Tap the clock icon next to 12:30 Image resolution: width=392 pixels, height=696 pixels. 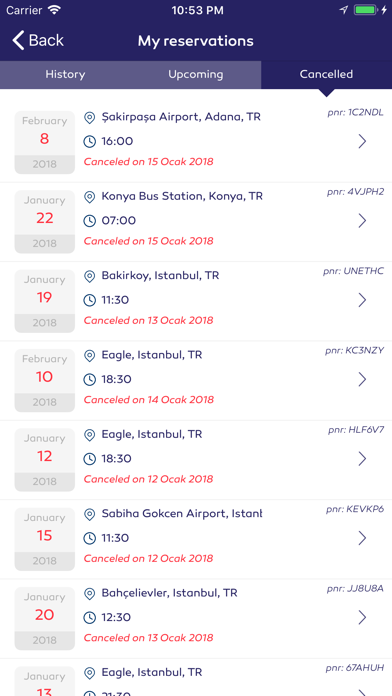point(90,617)
